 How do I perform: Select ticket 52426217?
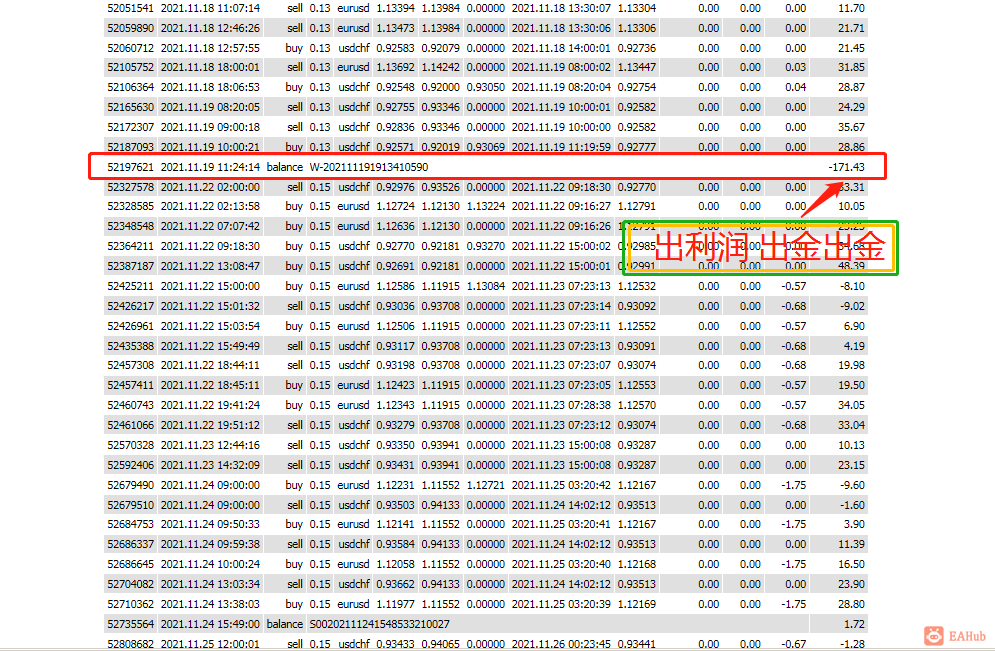pyautogui.click(x=130, y=306)
